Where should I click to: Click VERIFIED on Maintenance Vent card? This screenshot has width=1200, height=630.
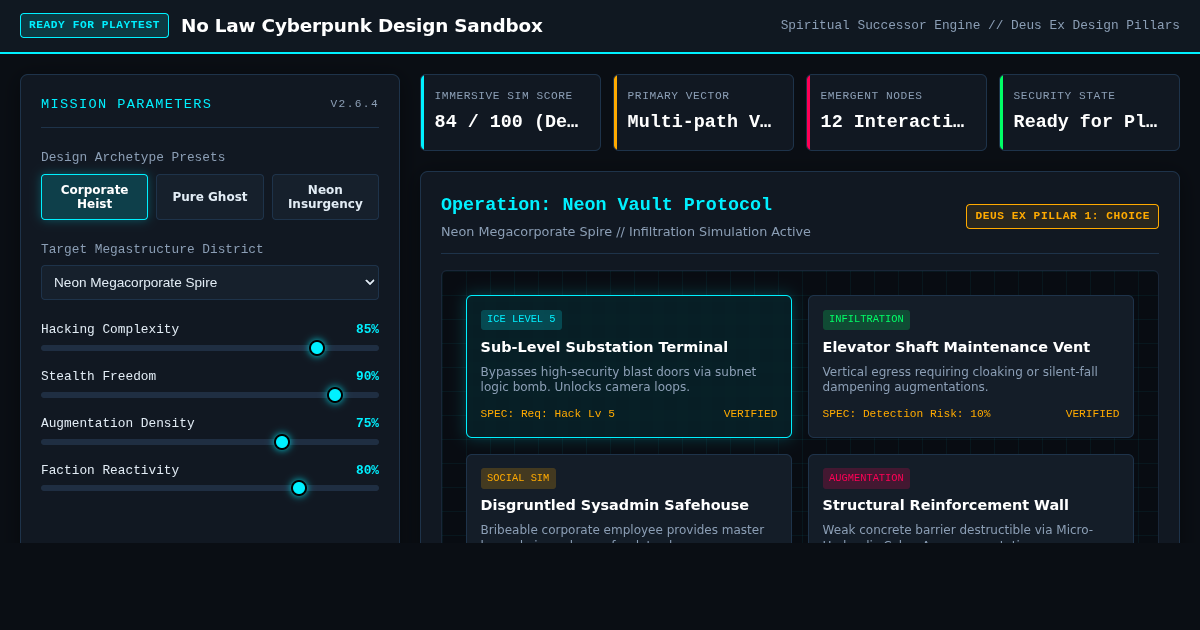(1092, 414)
